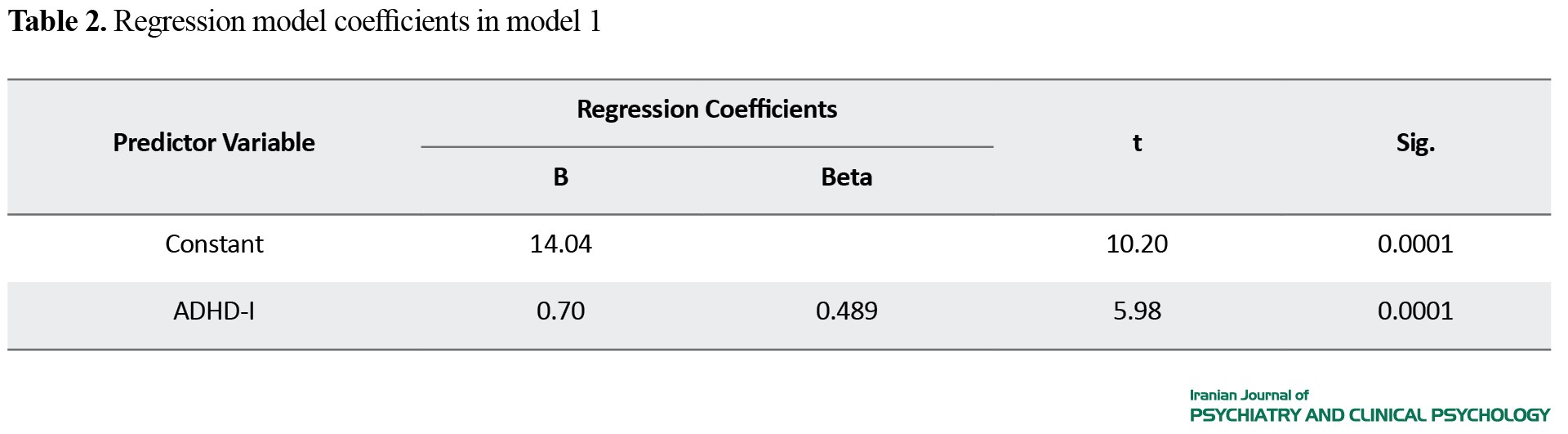The image size is (1568, 434).
Task: Select the "Regression Coefficients" group header
Action: pyautogui.click(x=706, y=110)
